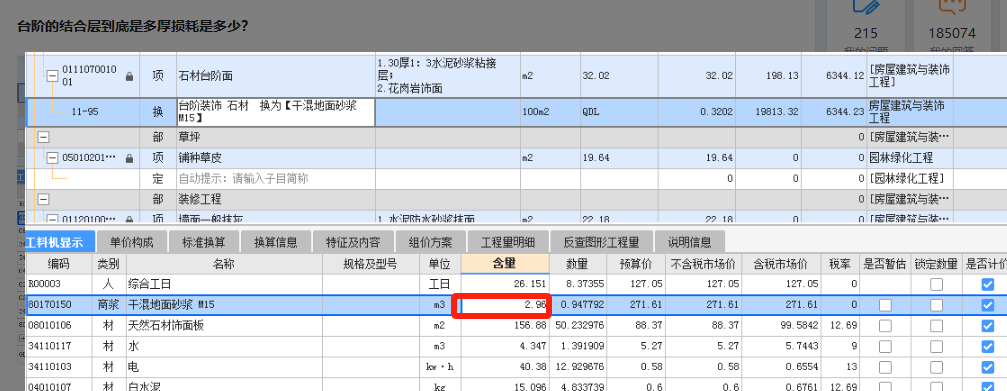1007x391 pixels.
Task: Open the 组价方案 tab
Action: 430,242
